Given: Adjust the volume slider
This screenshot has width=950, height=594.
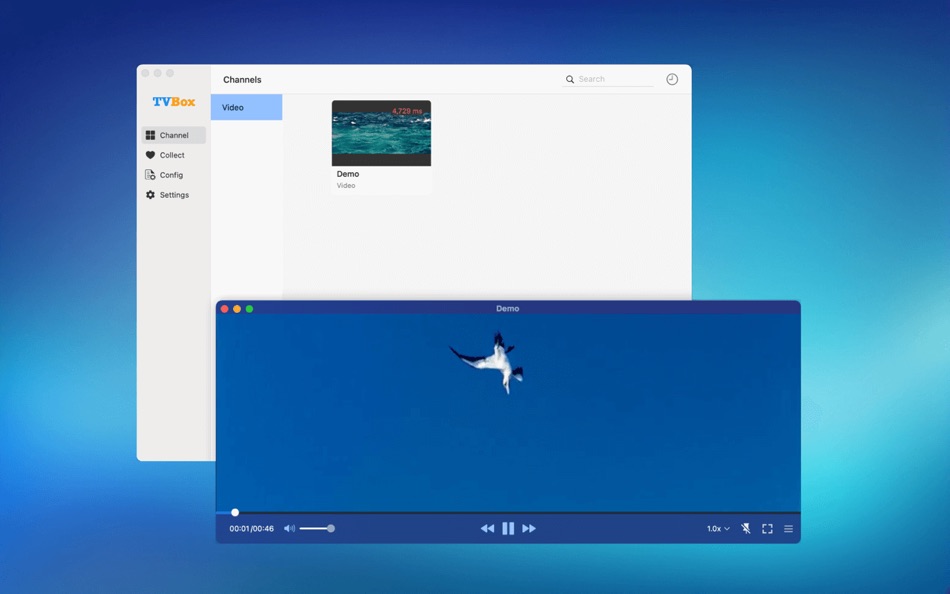Looking at the screenshot, I should click(317, 529).
